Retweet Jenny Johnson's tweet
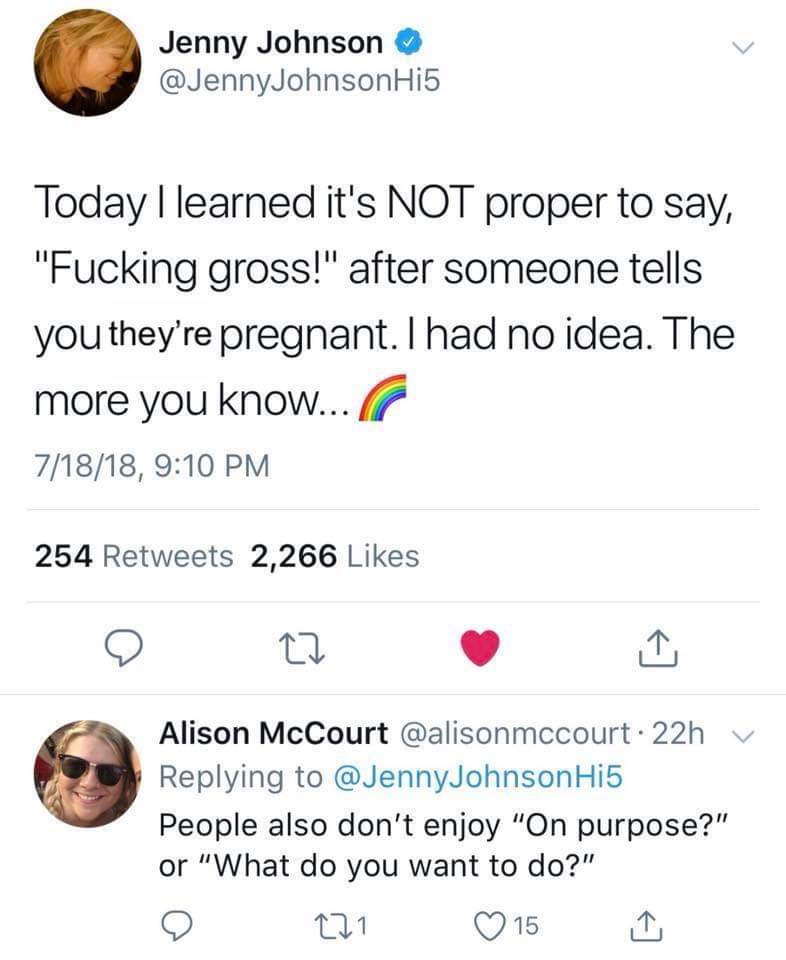Viewport: 786px width, 960px height. pos(302,650)
